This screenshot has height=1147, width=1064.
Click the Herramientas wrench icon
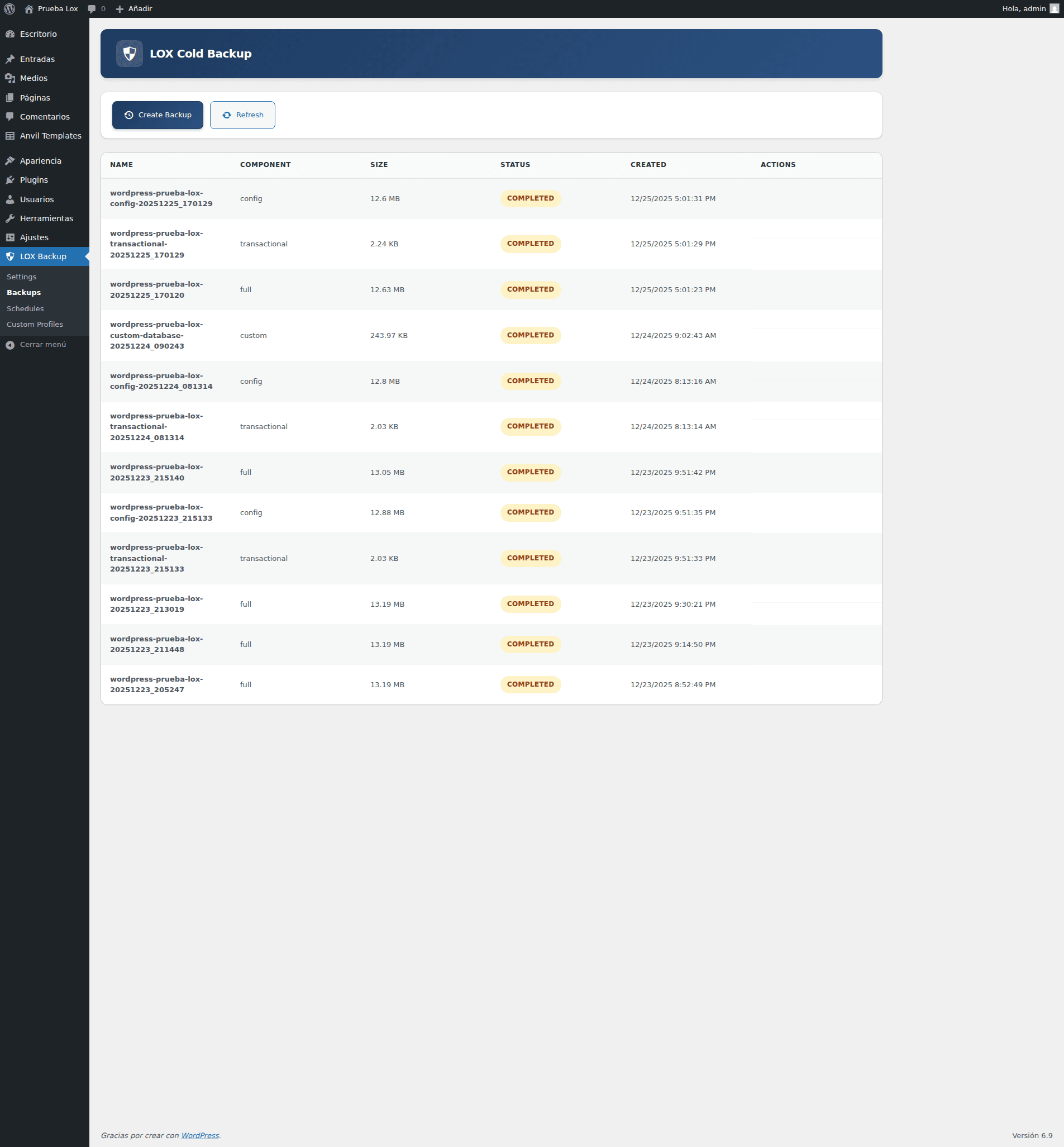point(10,218)
